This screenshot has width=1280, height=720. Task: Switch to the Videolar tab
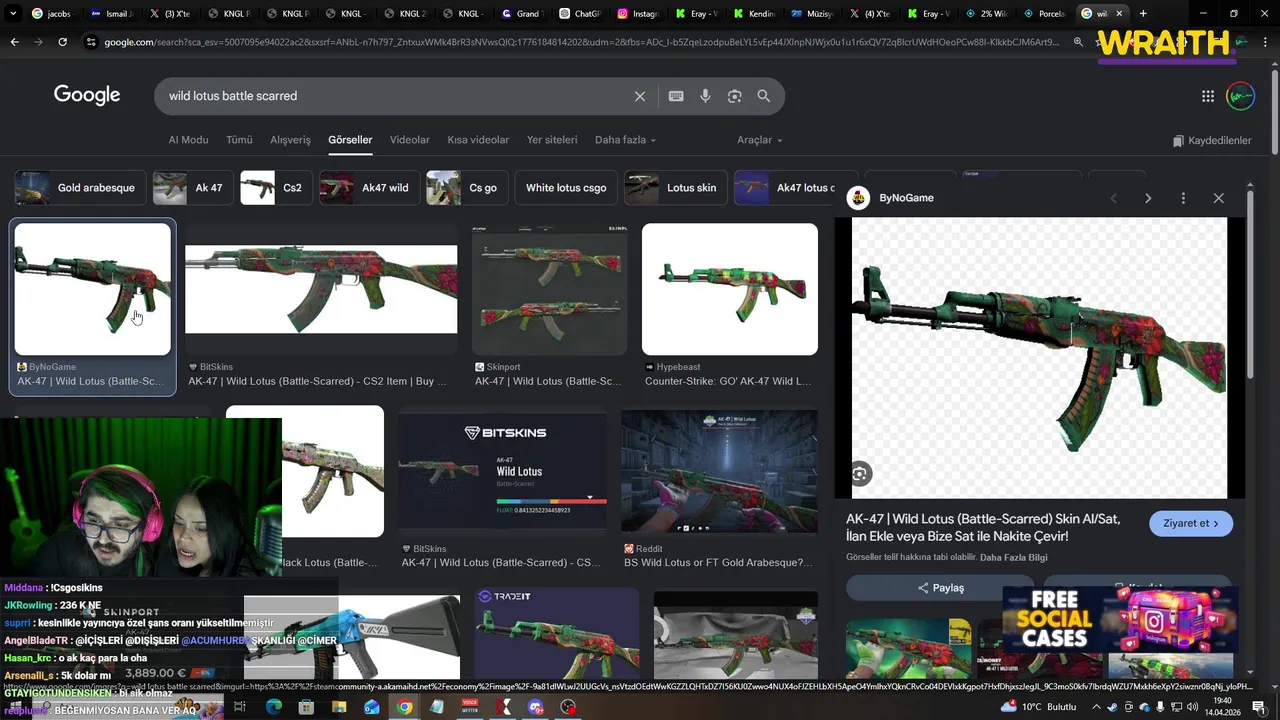[x=410, y=140]
